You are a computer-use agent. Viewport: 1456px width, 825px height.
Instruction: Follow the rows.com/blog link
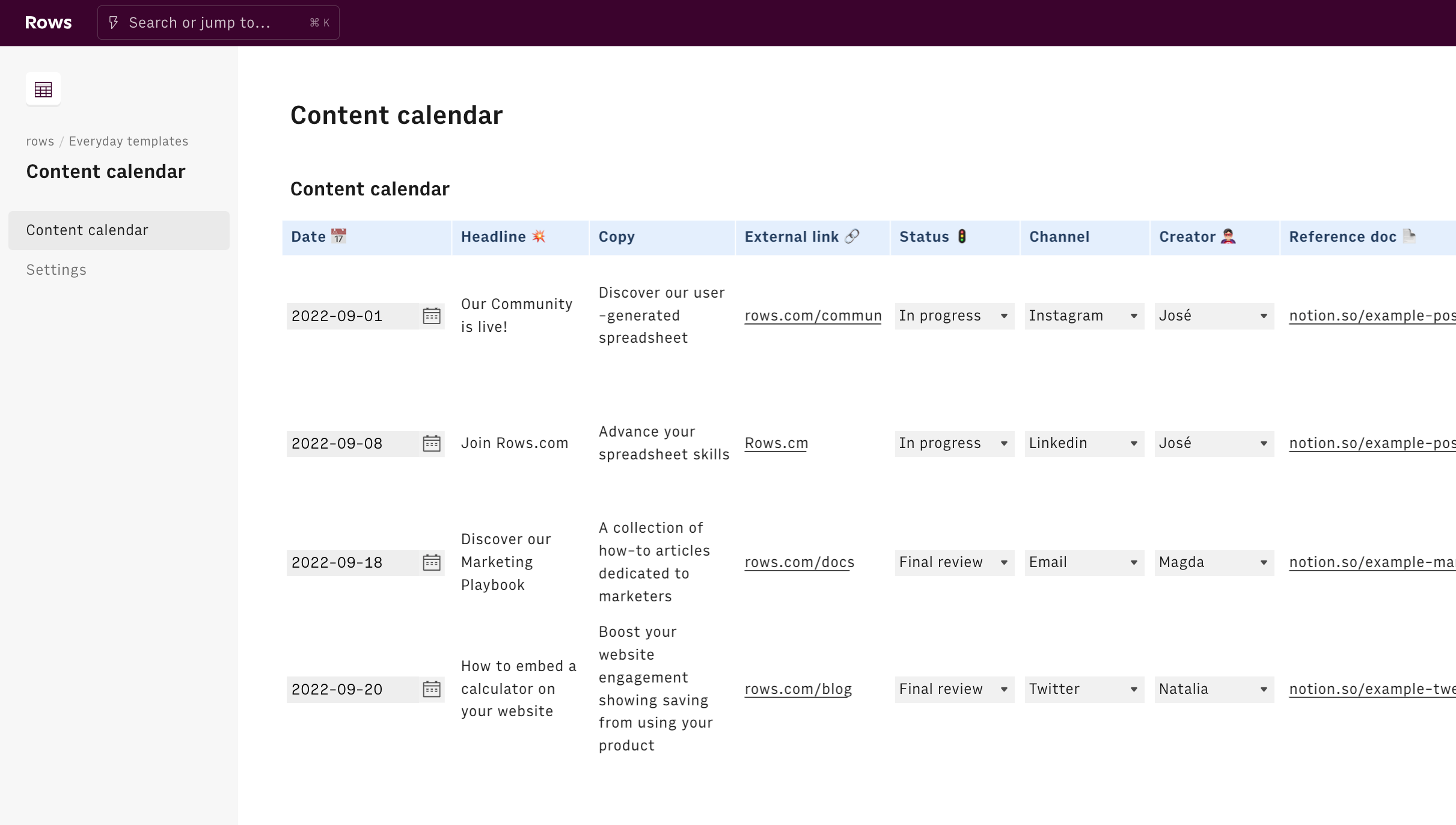(x=798, y=689)
